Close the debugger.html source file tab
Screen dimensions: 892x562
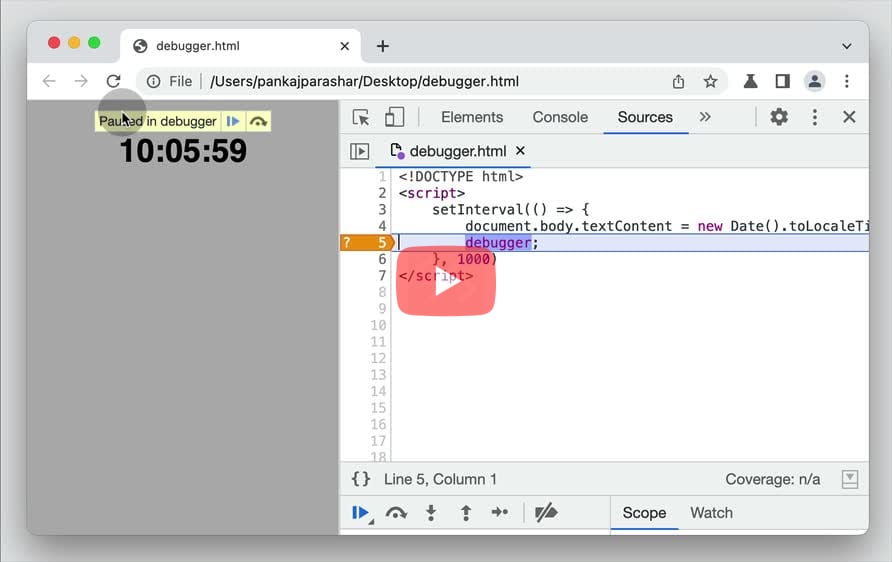[520, 151]
